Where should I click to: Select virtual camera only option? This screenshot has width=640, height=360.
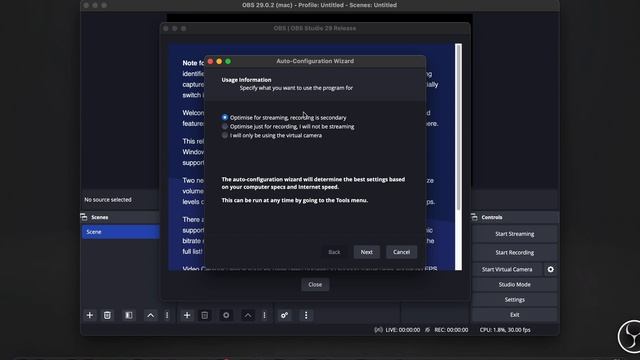pyautogui.click(x=272, y=136)
